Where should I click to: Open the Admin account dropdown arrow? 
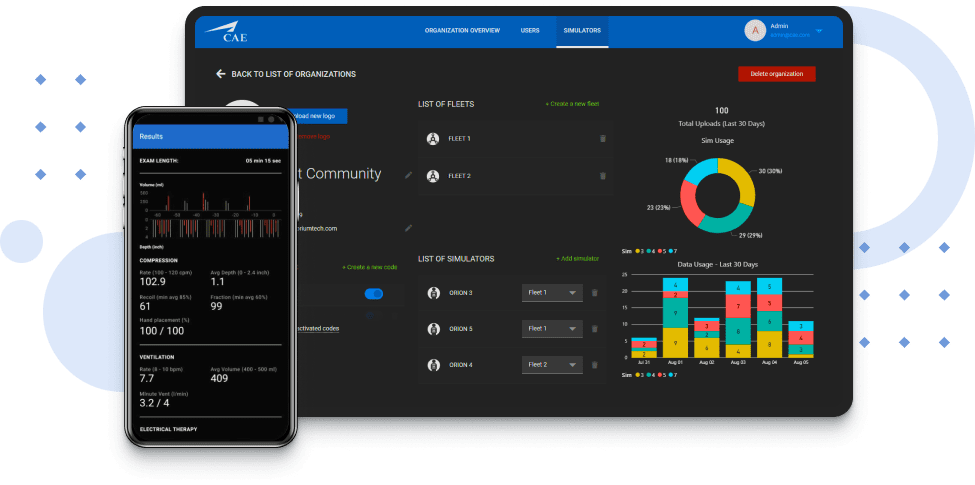point(819,30)
